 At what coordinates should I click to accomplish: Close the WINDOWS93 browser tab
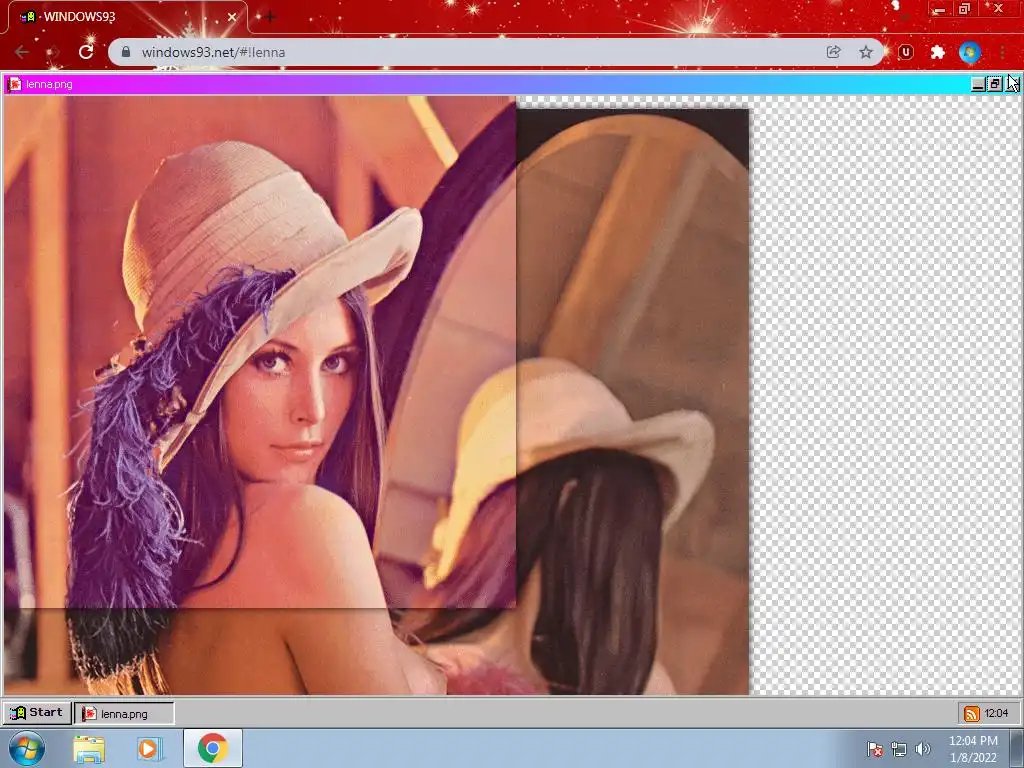point(232,17)
